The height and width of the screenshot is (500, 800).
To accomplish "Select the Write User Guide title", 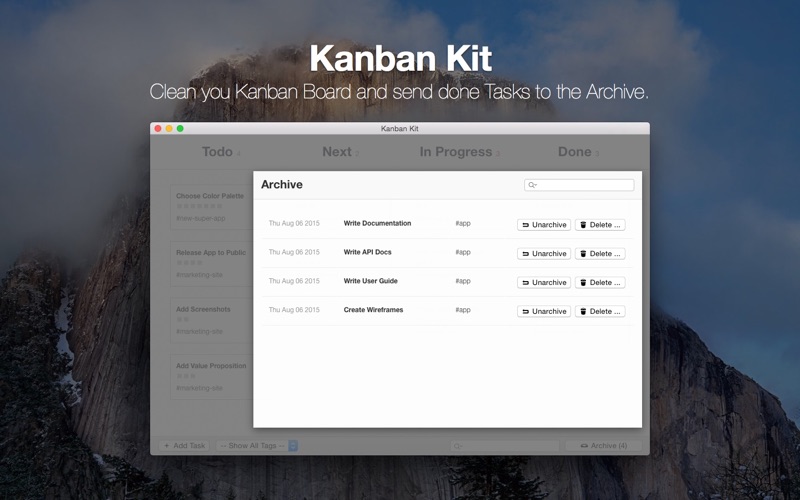I will tap(370, 281).
